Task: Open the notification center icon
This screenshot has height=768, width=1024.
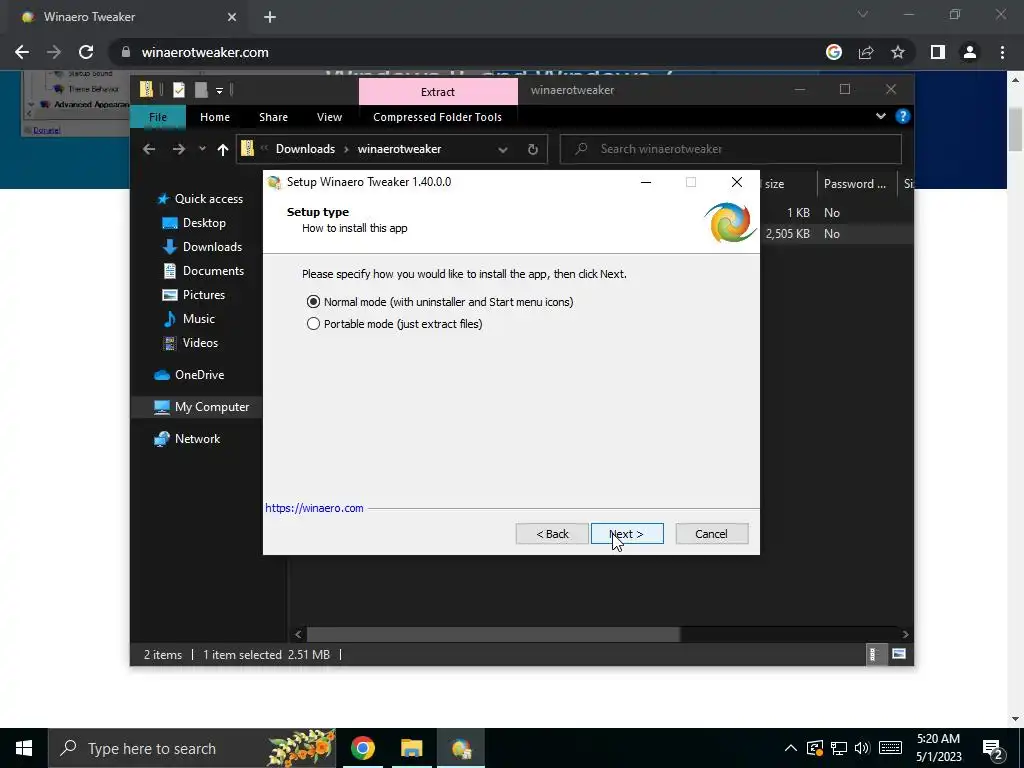Action: [993, 748]
